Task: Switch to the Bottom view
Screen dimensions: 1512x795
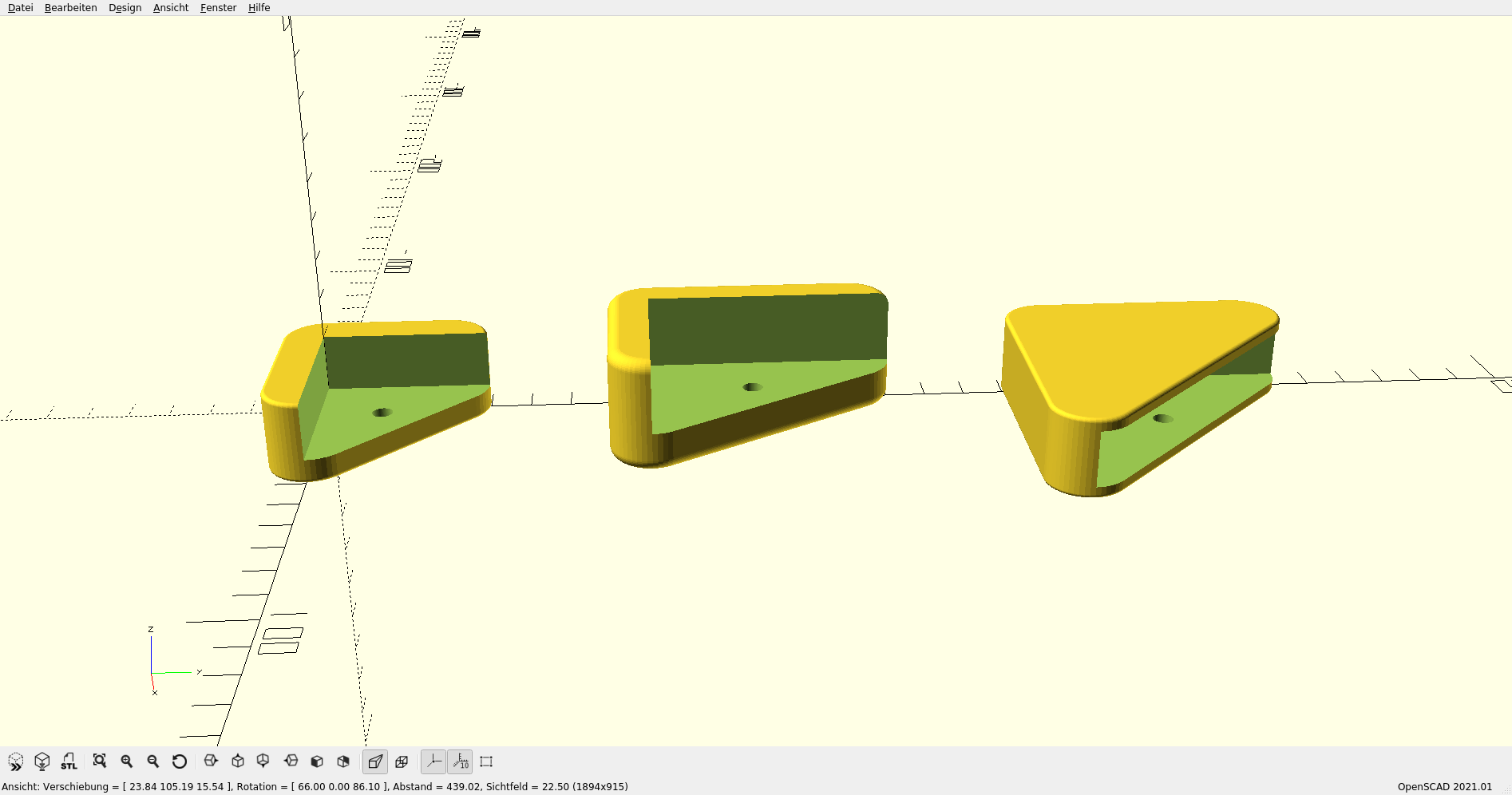Action: [263, 761]
